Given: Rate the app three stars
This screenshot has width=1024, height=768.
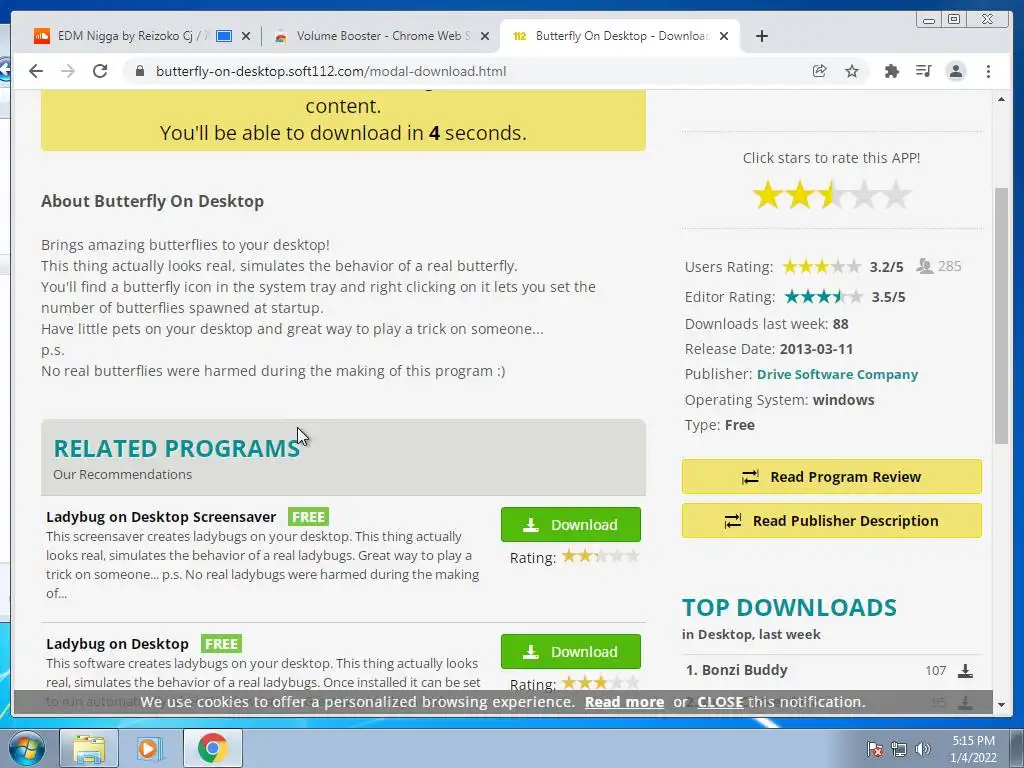Looking at the screenshot, I should [831, 195].
